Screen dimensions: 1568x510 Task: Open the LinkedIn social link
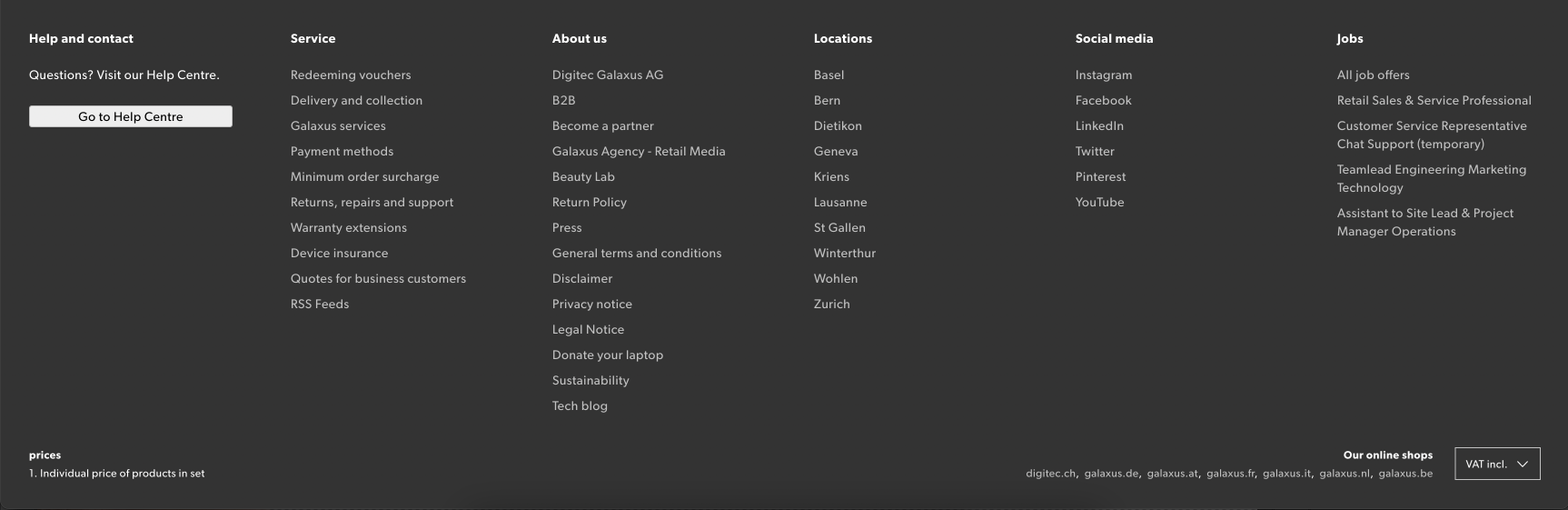pos(1099,125)
